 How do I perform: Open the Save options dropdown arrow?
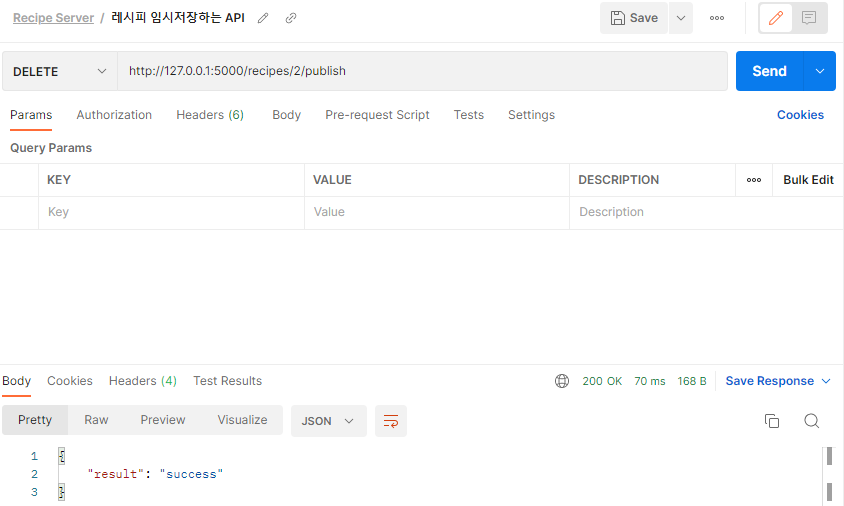click(681, 18)
